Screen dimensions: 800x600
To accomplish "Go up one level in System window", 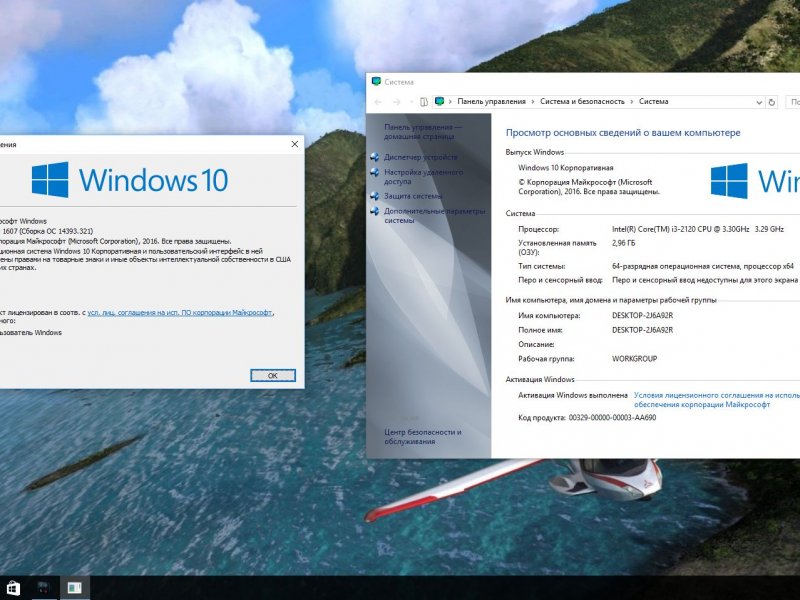I will tap(423, 102).
